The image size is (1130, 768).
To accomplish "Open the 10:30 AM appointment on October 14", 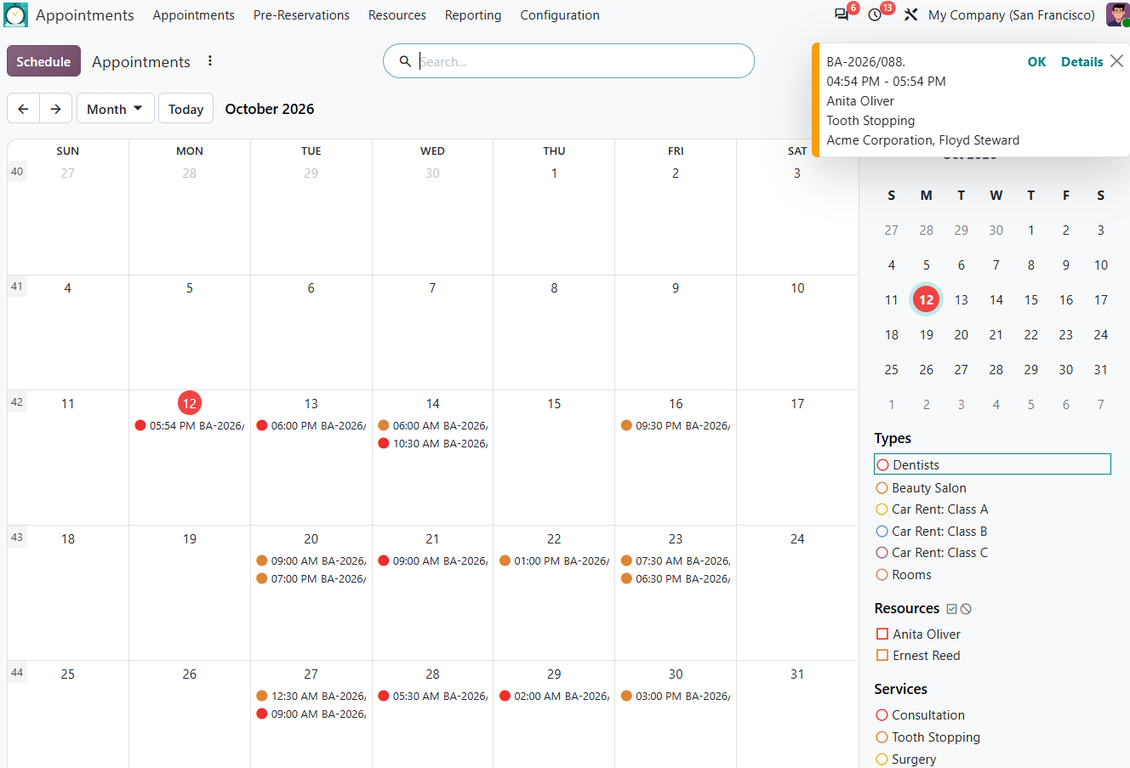I will 432,444.
